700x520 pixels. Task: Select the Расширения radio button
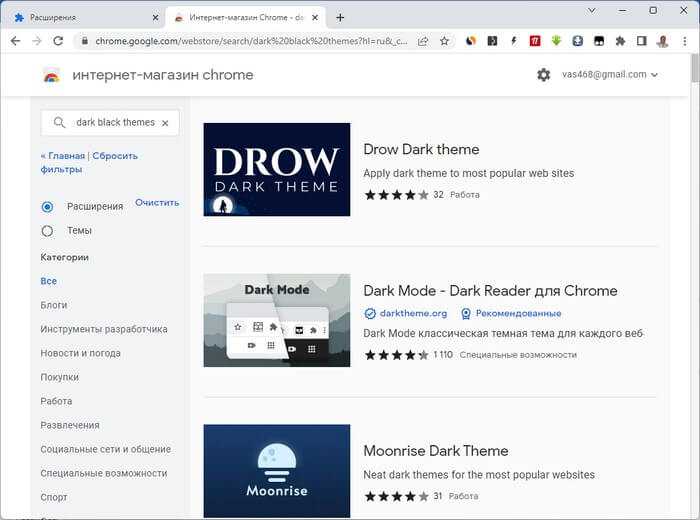click(x=47, y=207)
